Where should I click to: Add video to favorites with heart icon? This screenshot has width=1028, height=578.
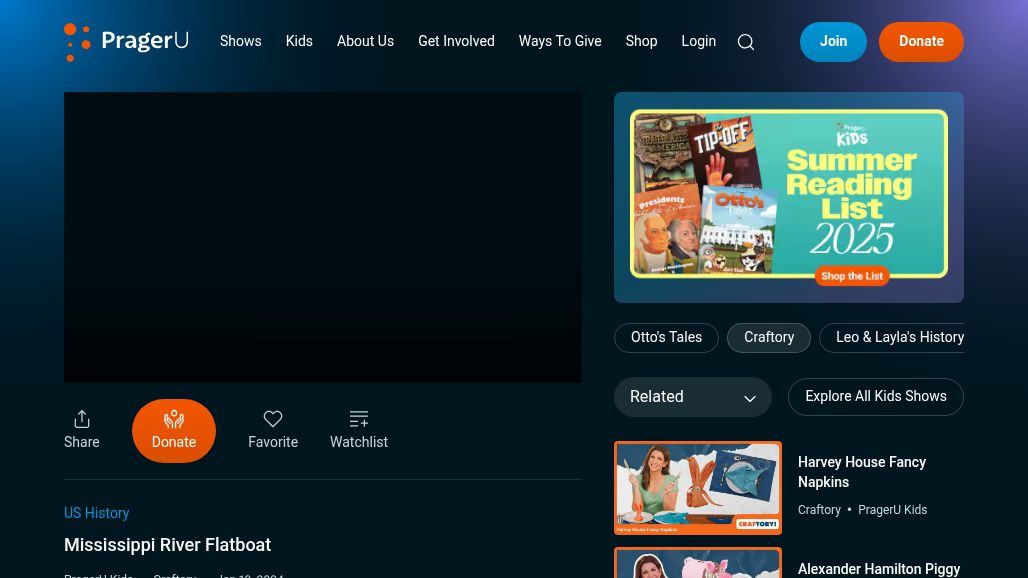(x=273, y=430)
